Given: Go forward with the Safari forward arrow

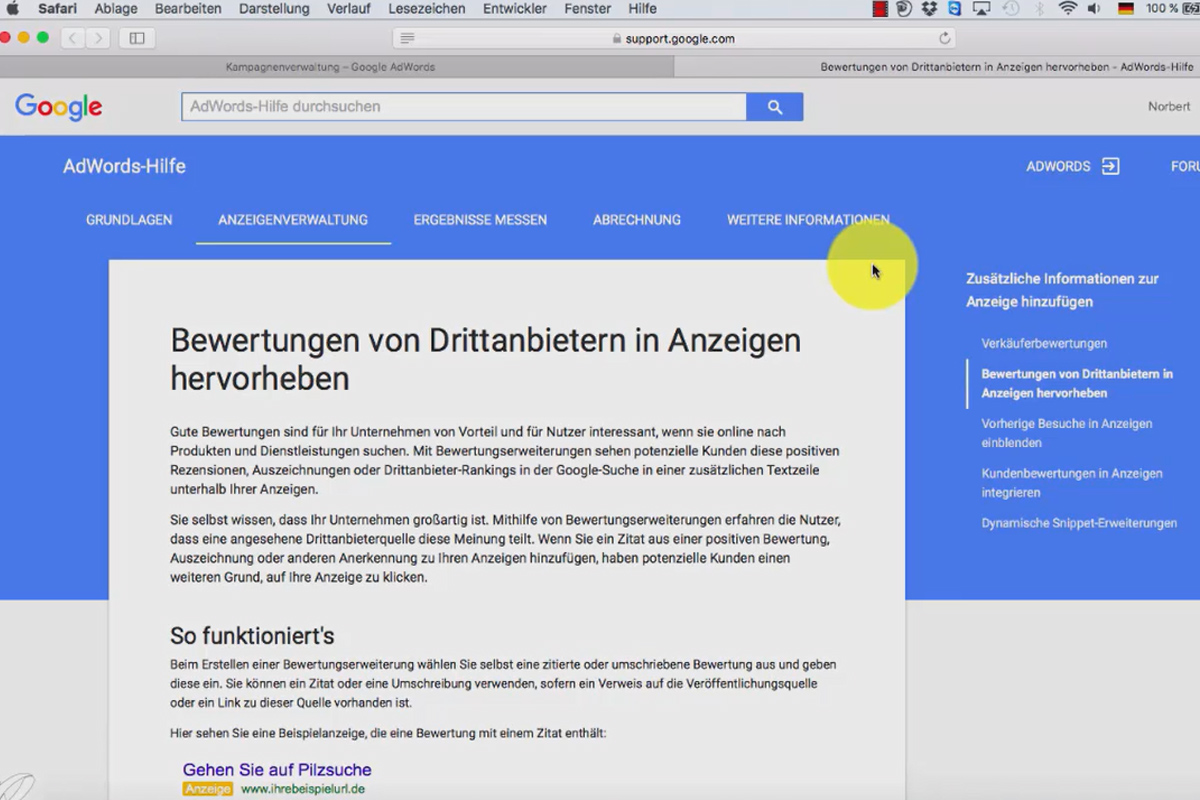Looking at the screenshot, I should coord(98,38).
